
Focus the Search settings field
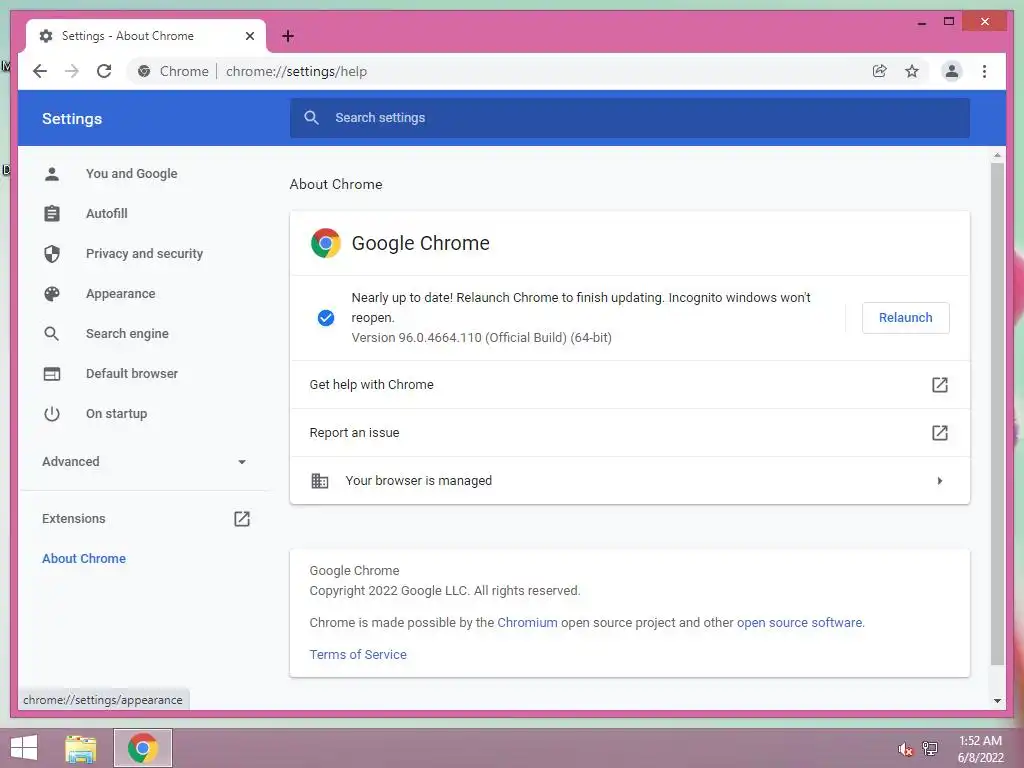point(630,118)
